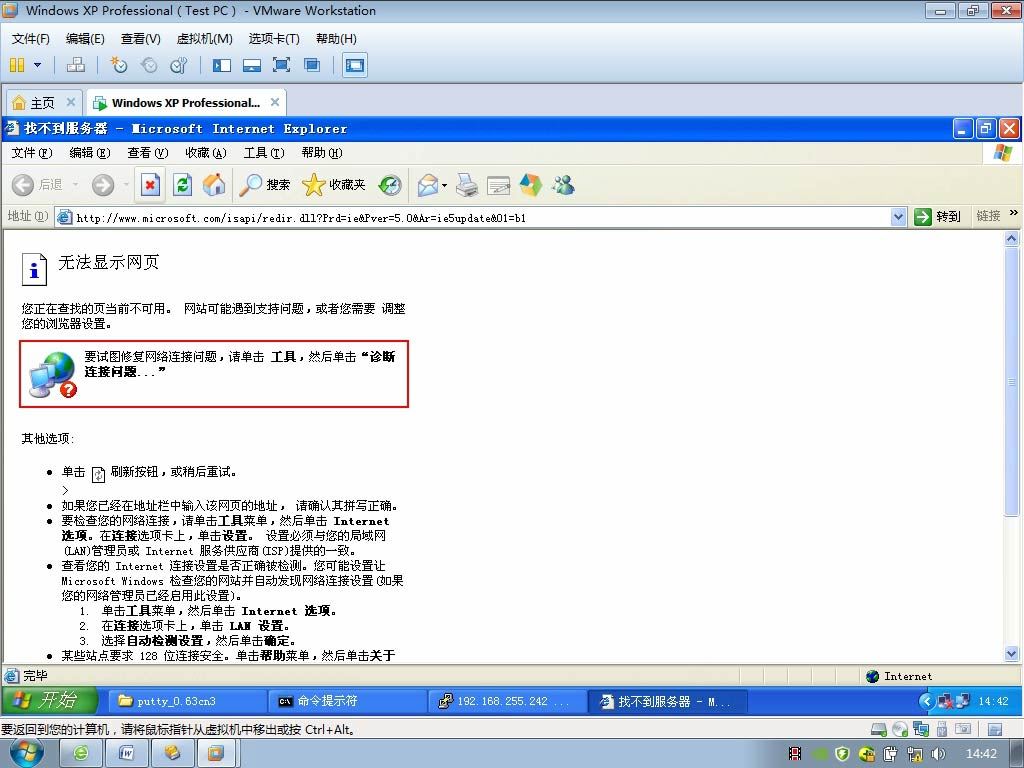The image size is (1024, 768).
Task: Click the refresh icon in 其他选项 list
Action: 98,474
